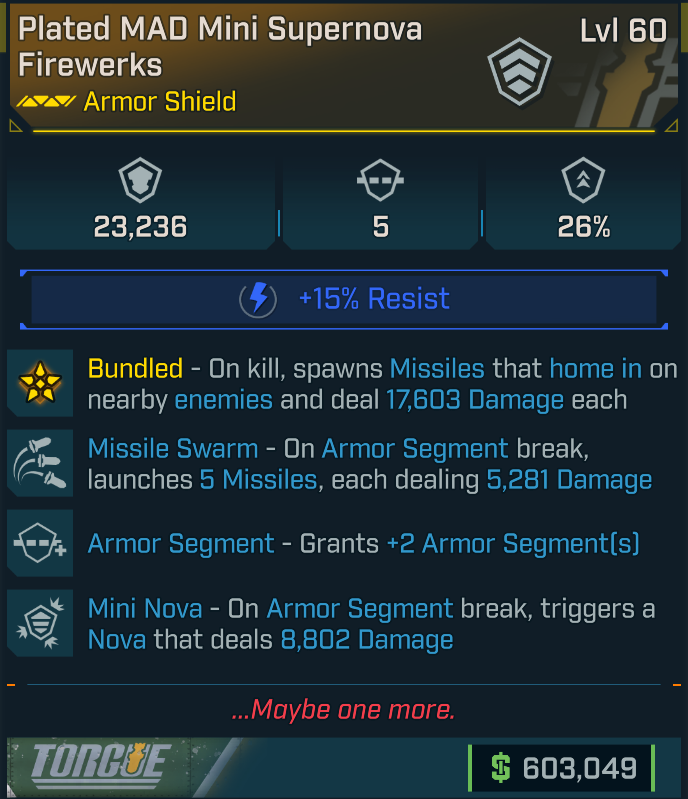This screenshot has width=688, height=799.
Task: Select the Bundled star perk icon
Action: coord(40,383)
